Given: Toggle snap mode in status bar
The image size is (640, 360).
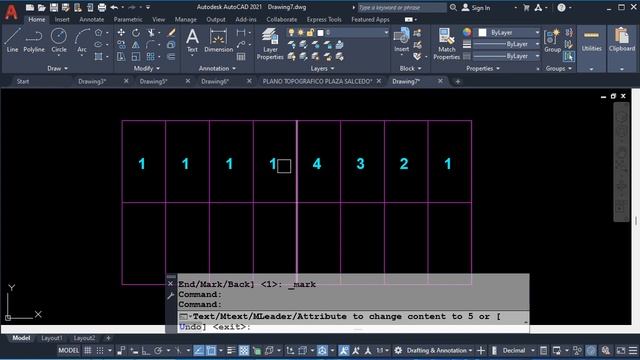Looking at the screenshot, I should coord(100,350).
